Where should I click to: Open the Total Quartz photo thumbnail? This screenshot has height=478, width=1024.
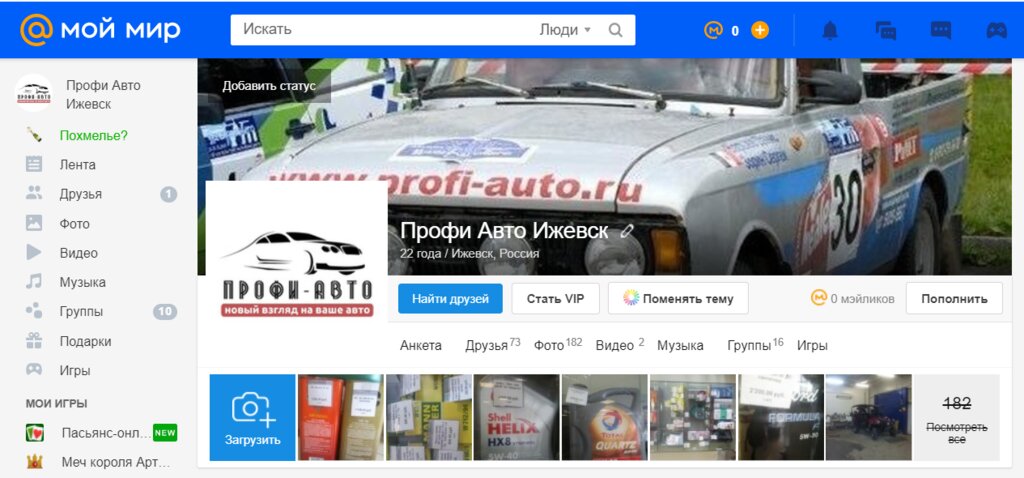(605, 417)
